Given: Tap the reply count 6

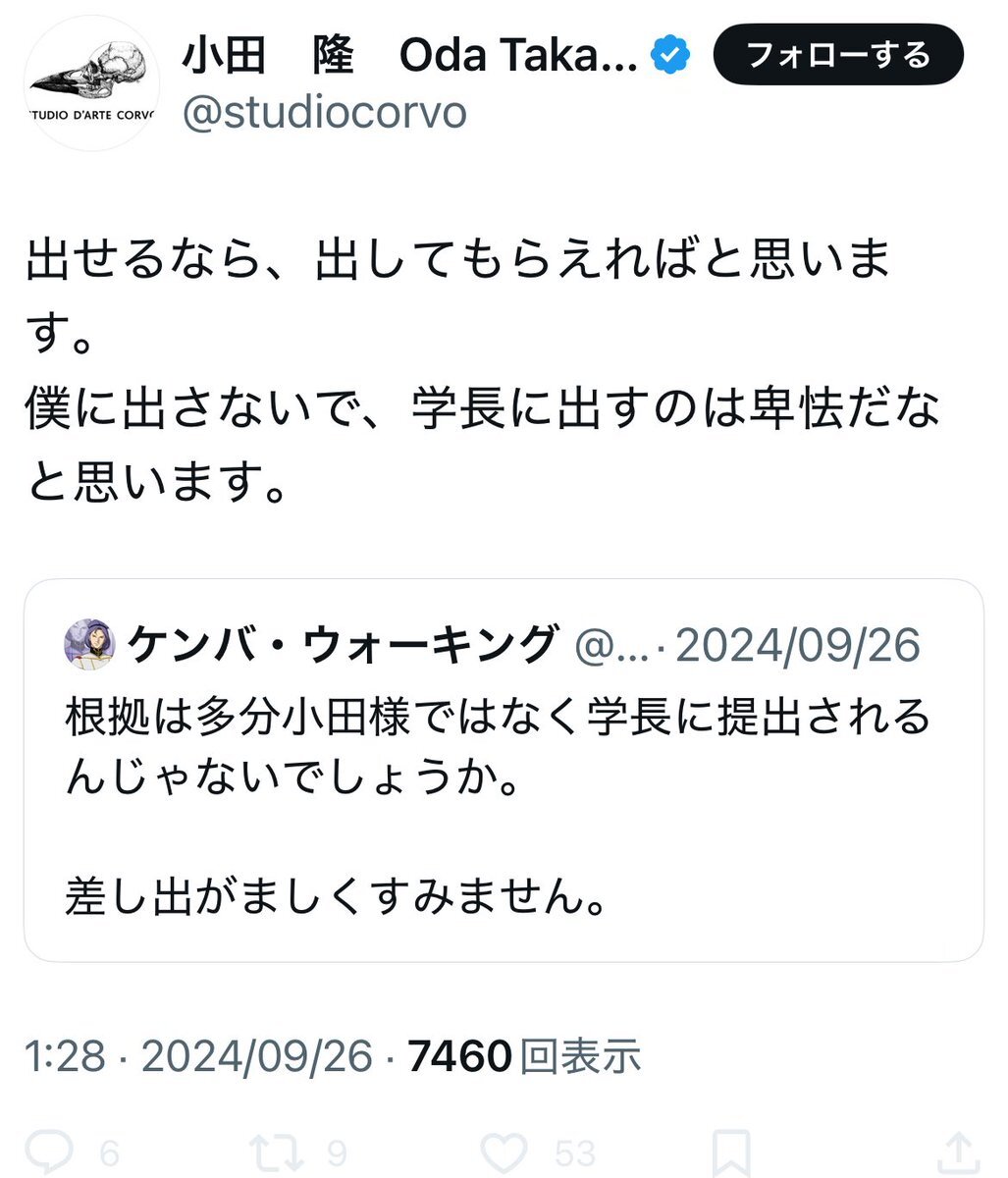Looking at the screenshot, I should pyautogui.click(x=109, y=1153).
